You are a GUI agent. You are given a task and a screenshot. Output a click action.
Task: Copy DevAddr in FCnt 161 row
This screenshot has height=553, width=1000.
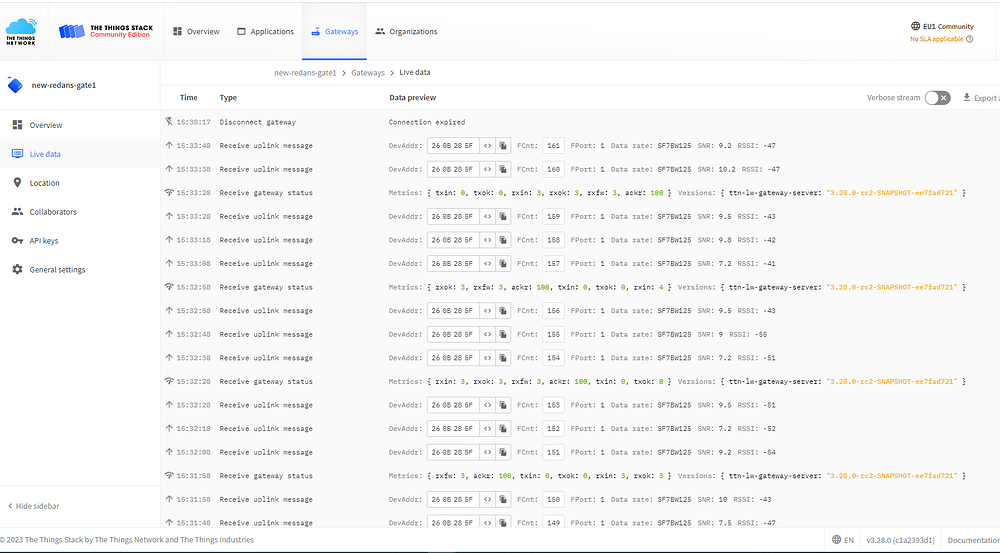click(x=503, y=145)
